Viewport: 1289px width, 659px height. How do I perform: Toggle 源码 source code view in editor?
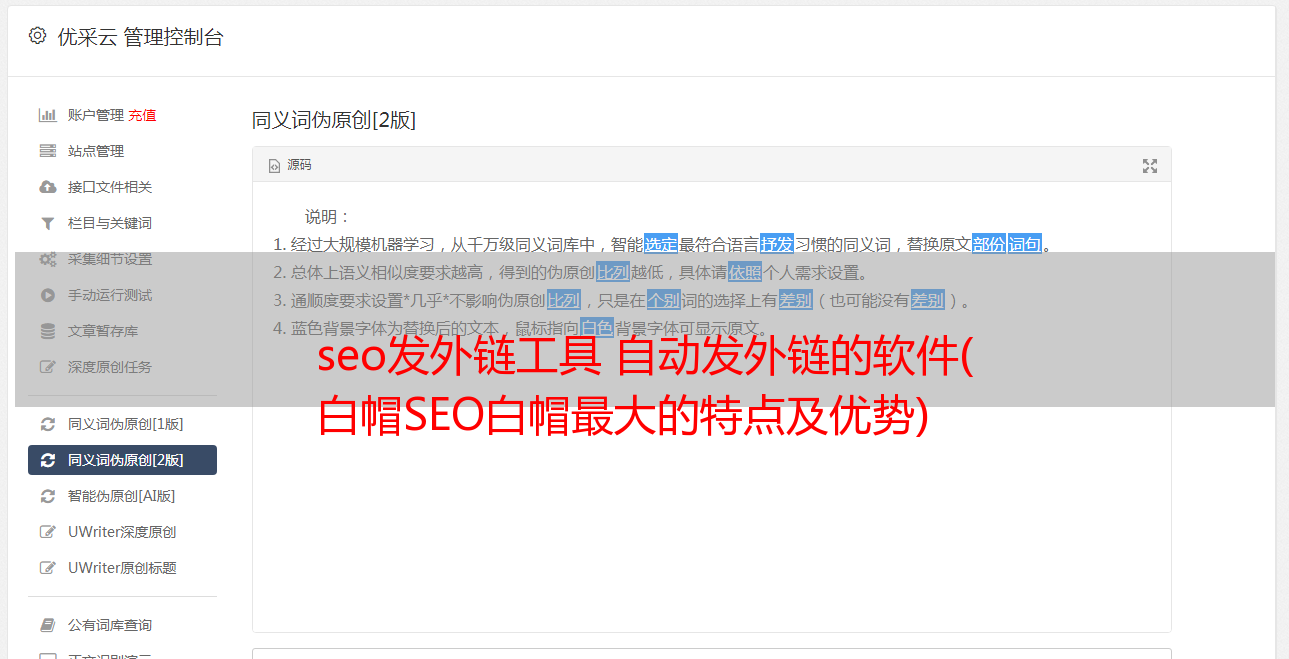click(290, 165)
